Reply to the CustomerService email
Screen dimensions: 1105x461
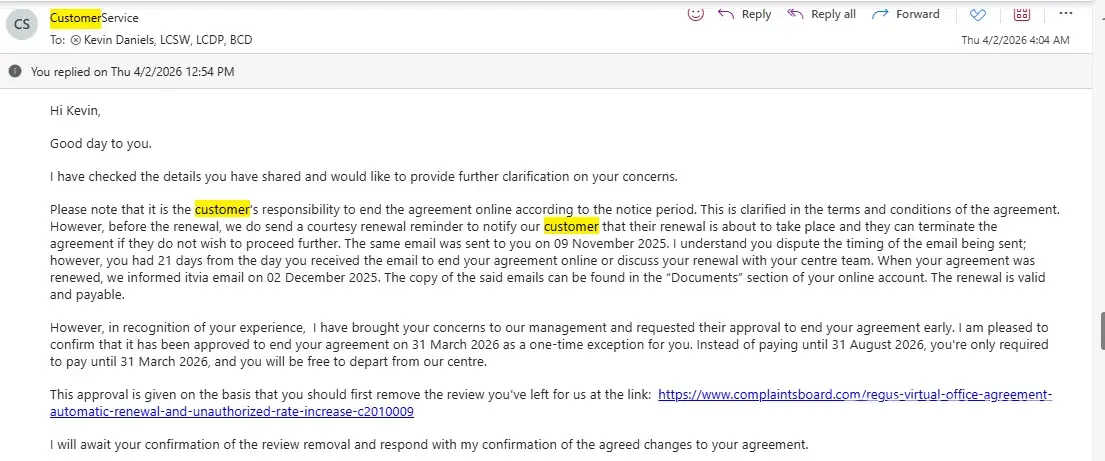tap(745, 14)
